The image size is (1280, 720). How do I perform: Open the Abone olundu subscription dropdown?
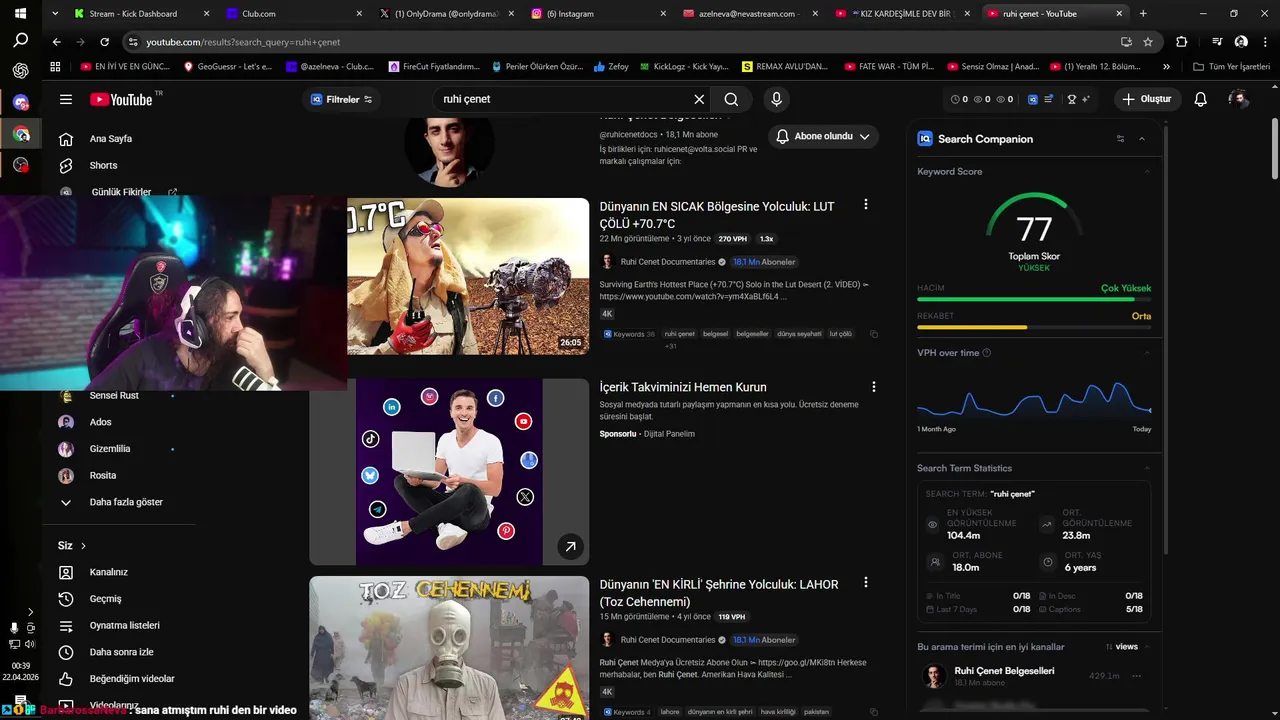(x=823, y=136)
